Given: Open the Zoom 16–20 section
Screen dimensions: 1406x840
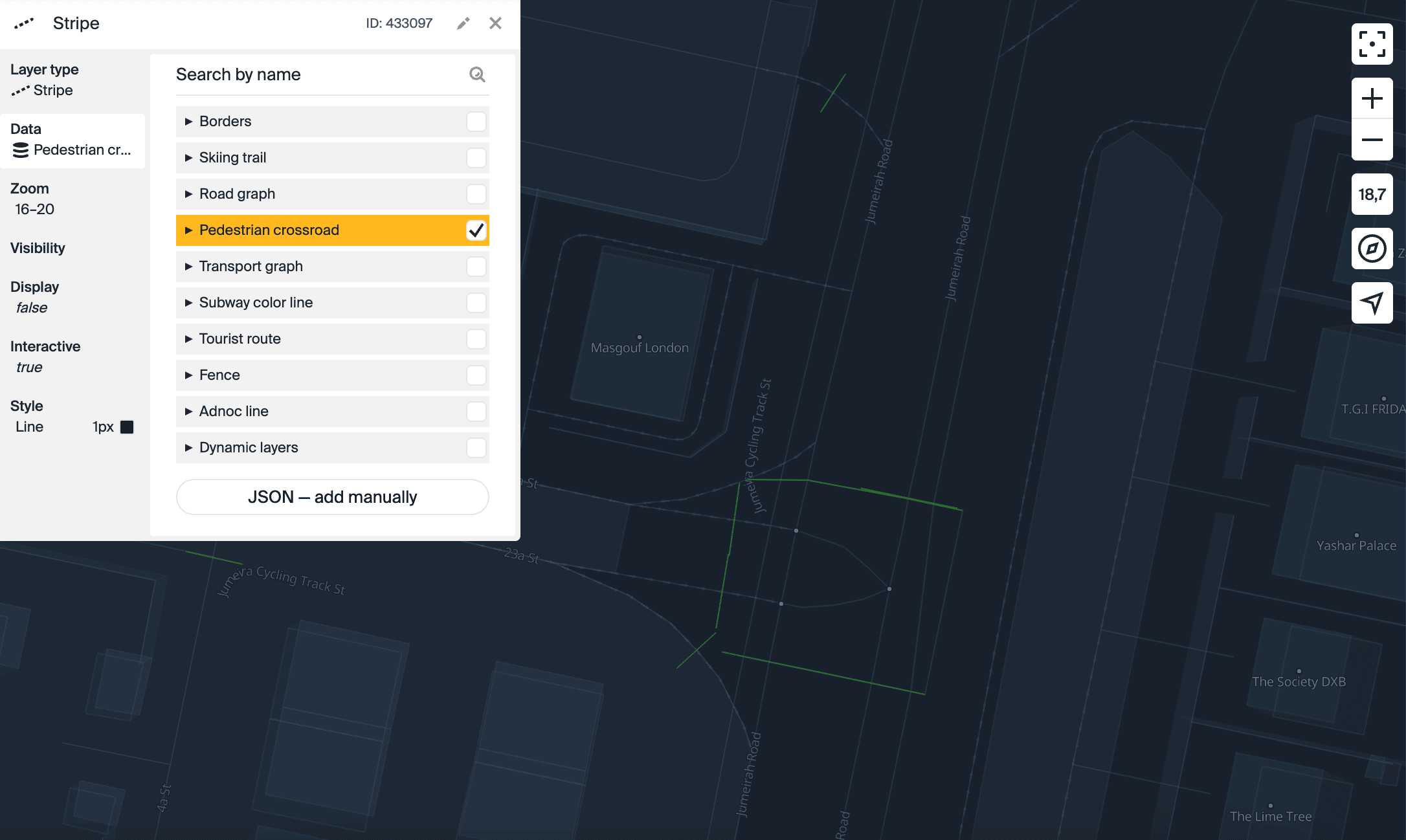Looking at the screenshot, I should tap(35, 199).
